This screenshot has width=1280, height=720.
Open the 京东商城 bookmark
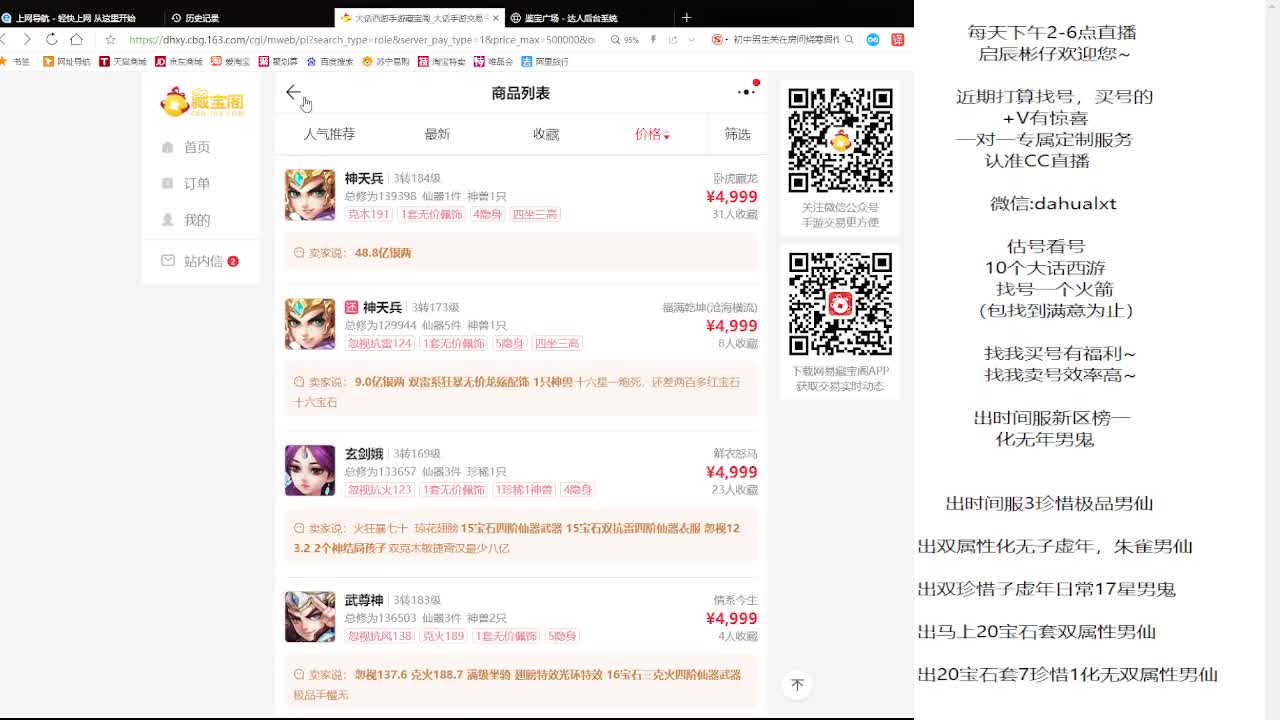(179, 61)
